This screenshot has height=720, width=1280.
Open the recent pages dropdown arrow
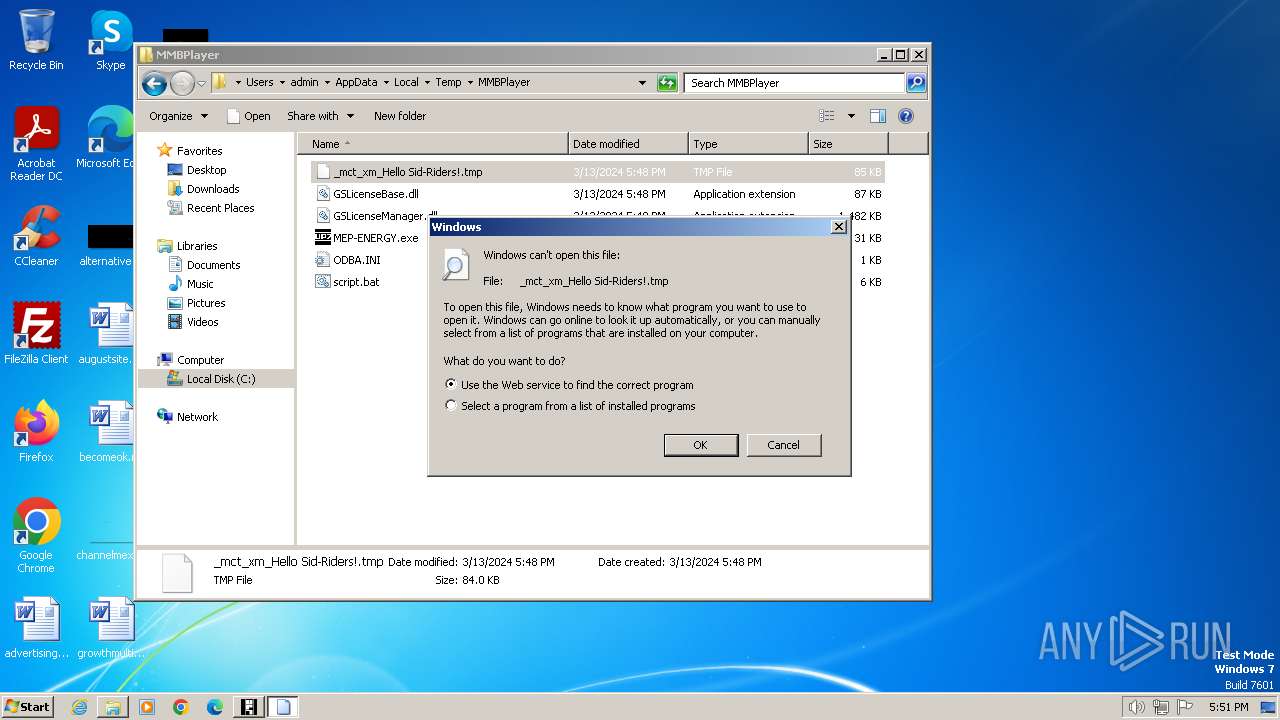[x=201, y=83]
